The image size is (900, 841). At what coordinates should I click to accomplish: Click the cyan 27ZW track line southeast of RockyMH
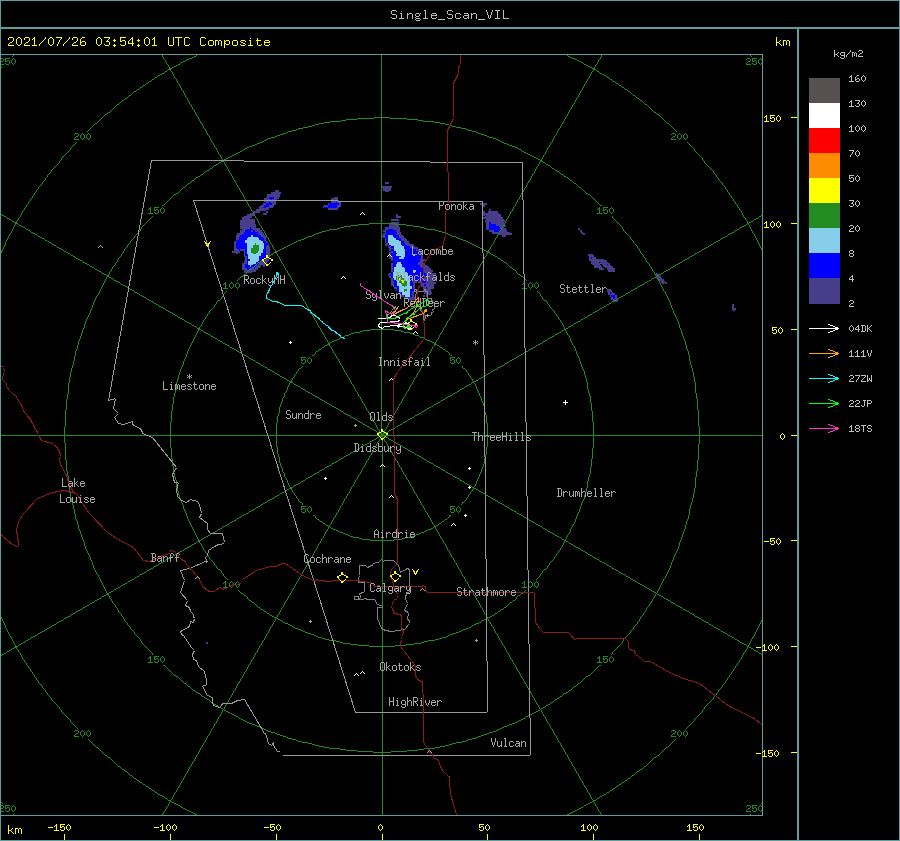[304, 307]
